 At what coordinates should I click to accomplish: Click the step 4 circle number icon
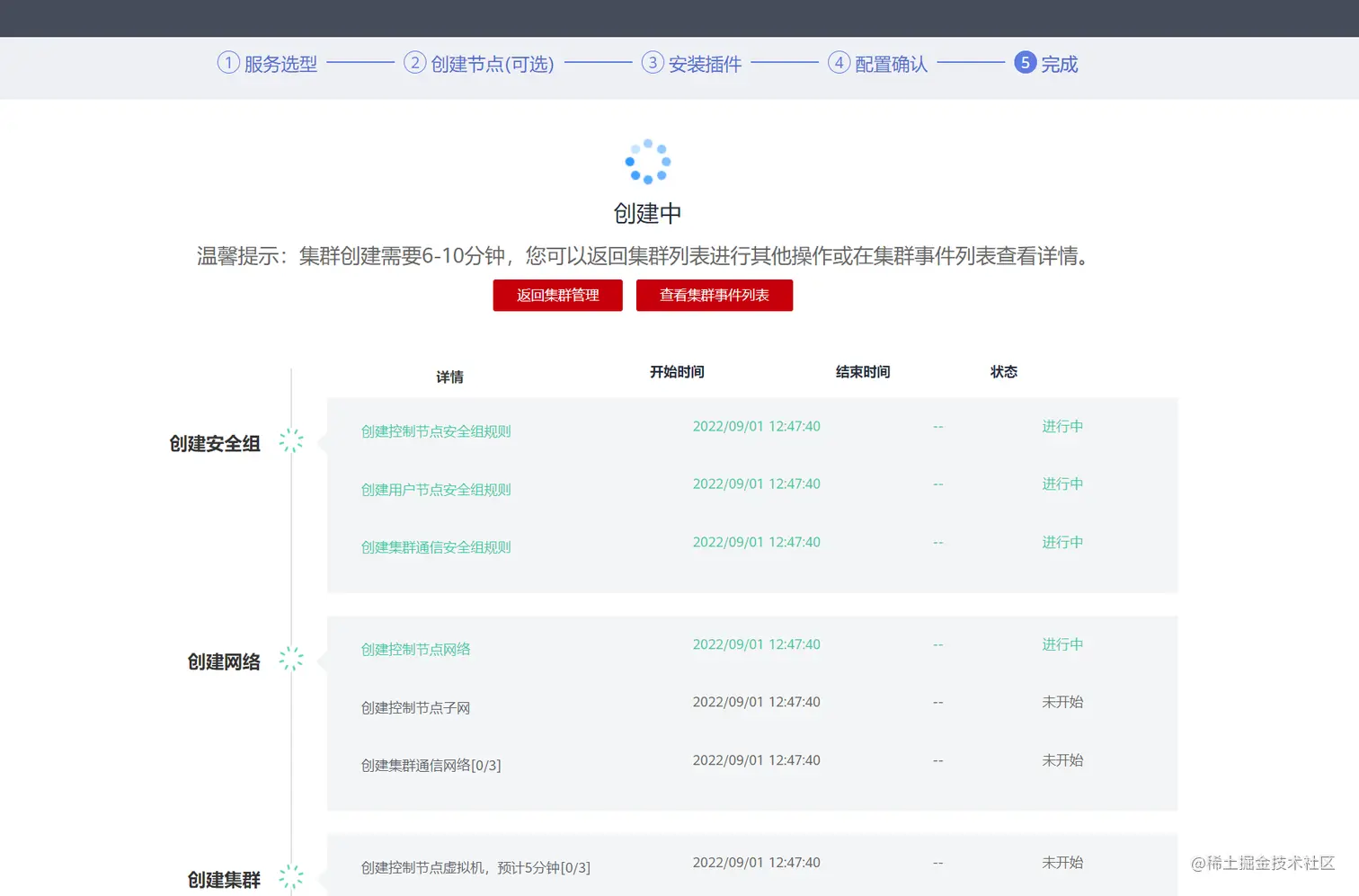click(x=839, y=63)
